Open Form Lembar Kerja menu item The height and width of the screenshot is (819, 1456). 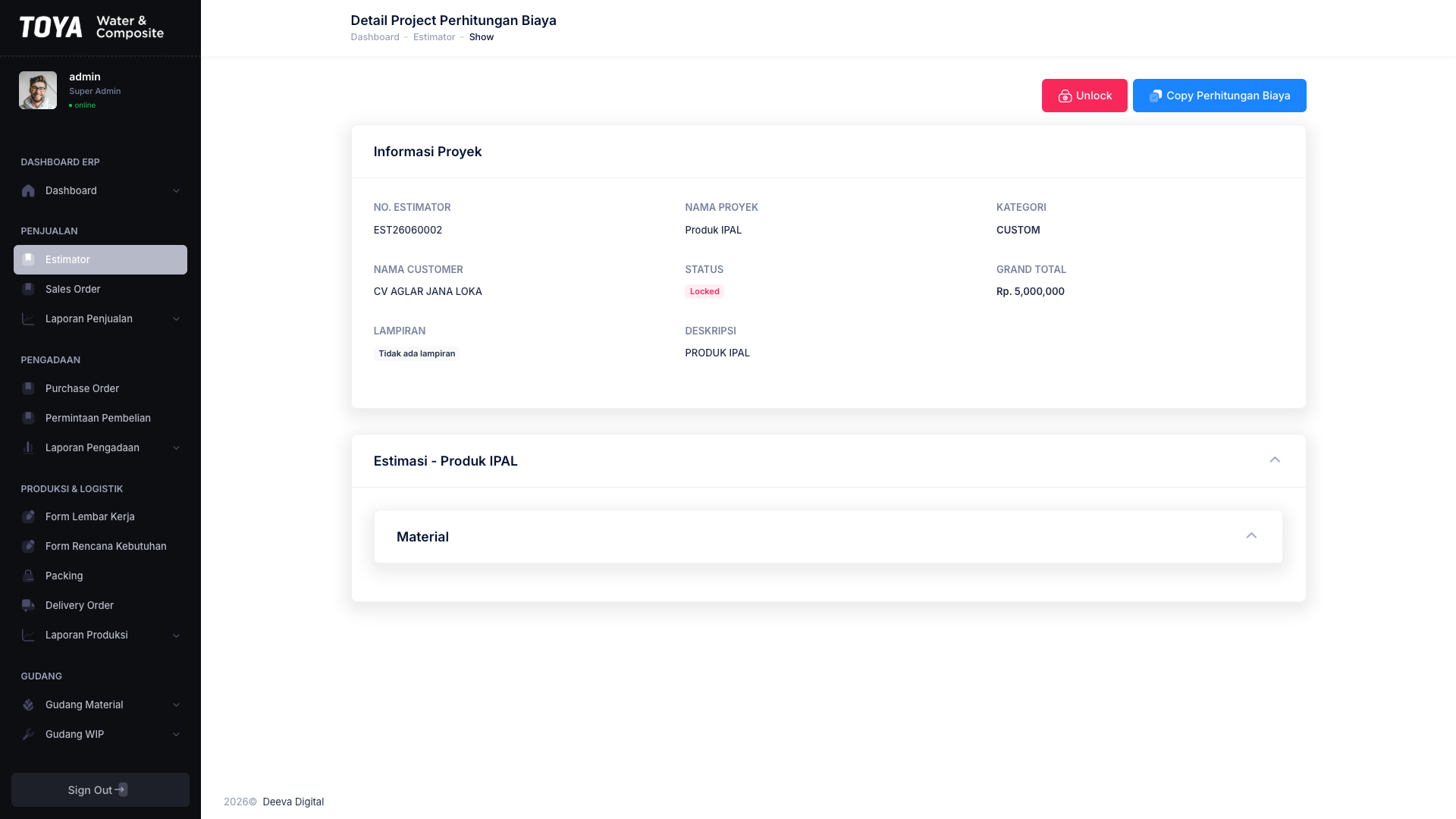point(100,517)
